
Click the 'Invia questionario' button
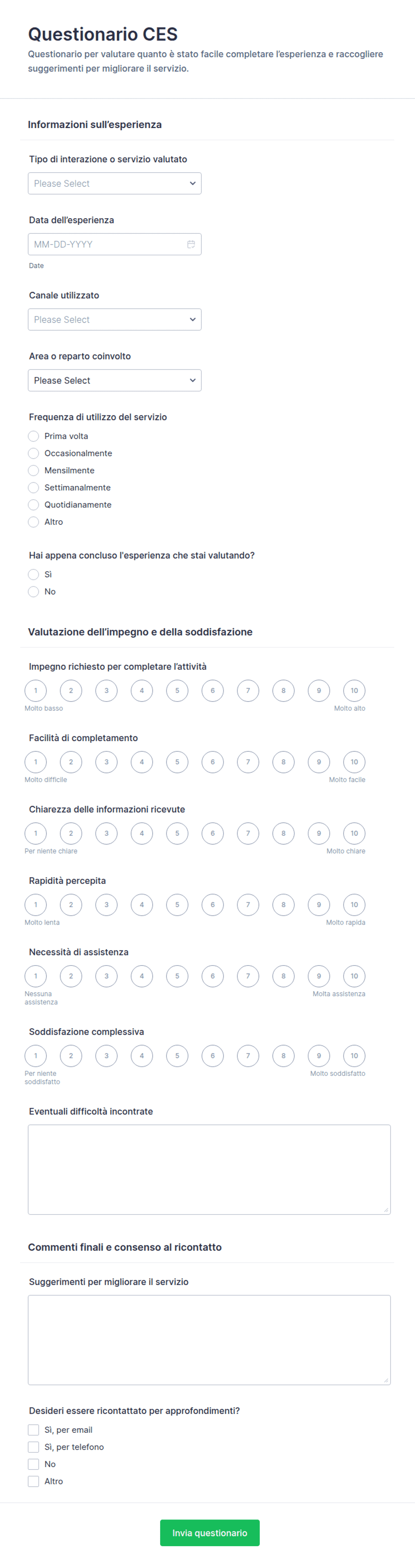[210, 1533]
